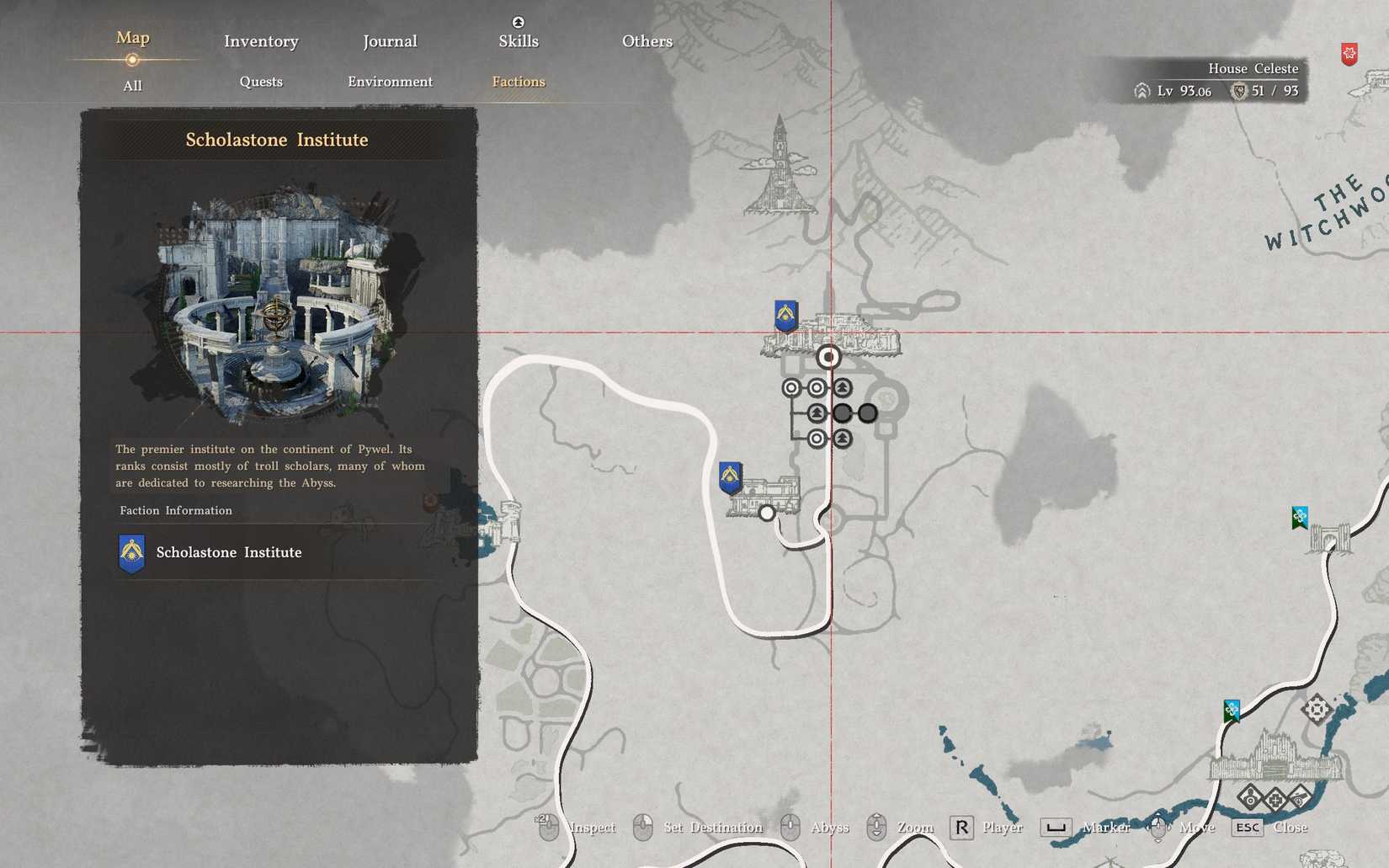This screenshot has height=868, width=1389.
Task: Click the Factions filter tab
Action: coord(518,82)
